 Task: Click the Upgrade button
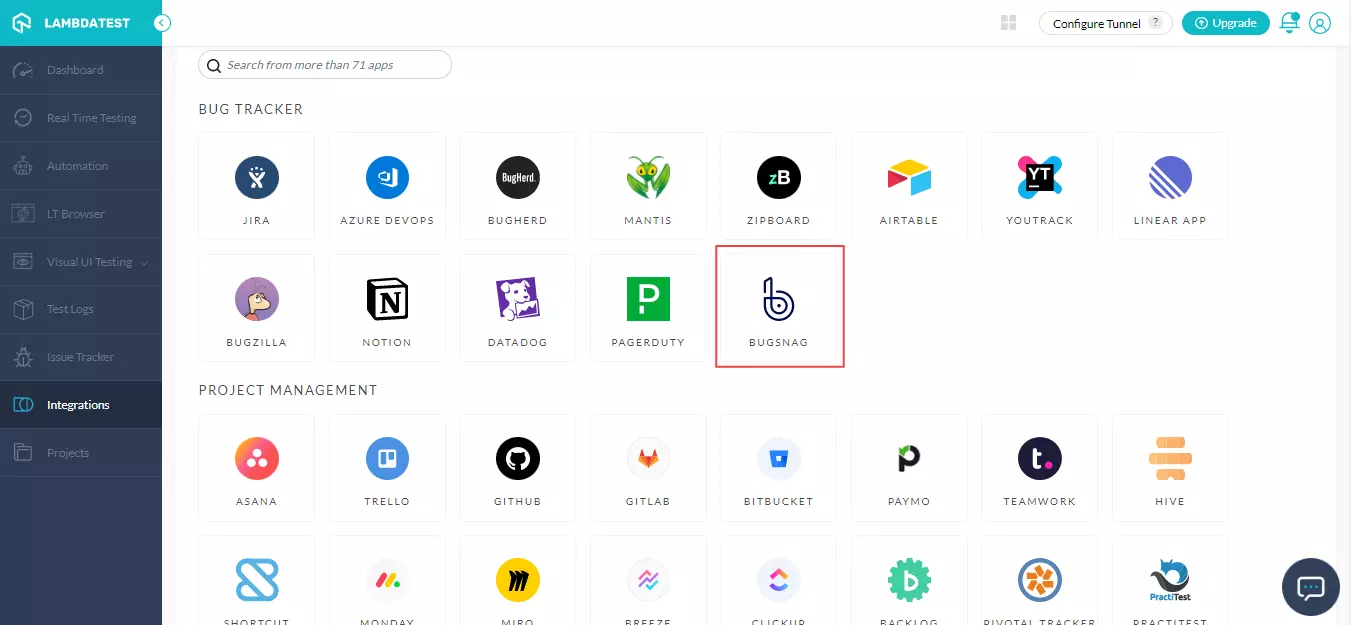[x=1225, y=23]
